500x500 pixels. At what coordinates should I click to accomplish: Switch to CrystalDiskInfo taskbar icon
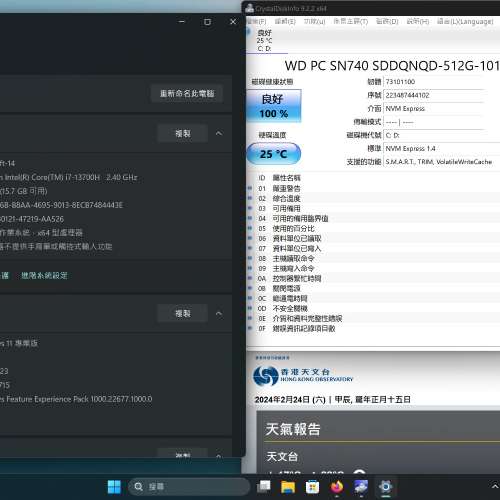click(361, 487)
